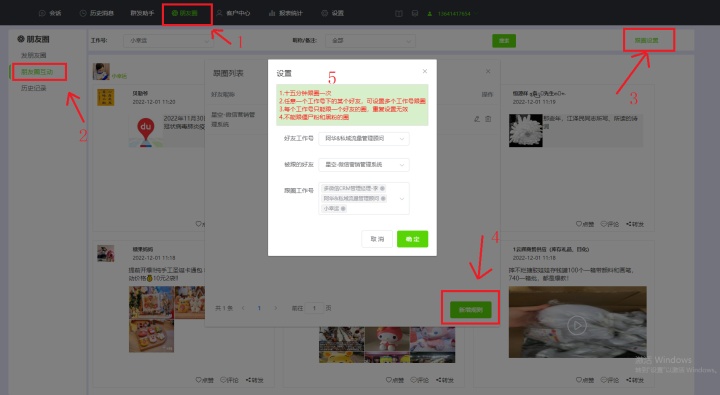Focus the 前往 page number input
The height and width of the screenshot is (395, 720).
pos(315,308)
